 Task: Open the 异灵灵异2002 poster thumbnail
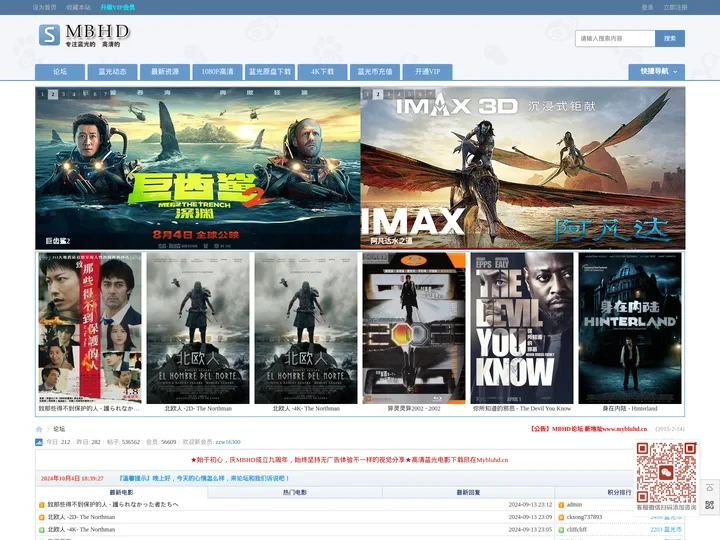tap(414, 328)
